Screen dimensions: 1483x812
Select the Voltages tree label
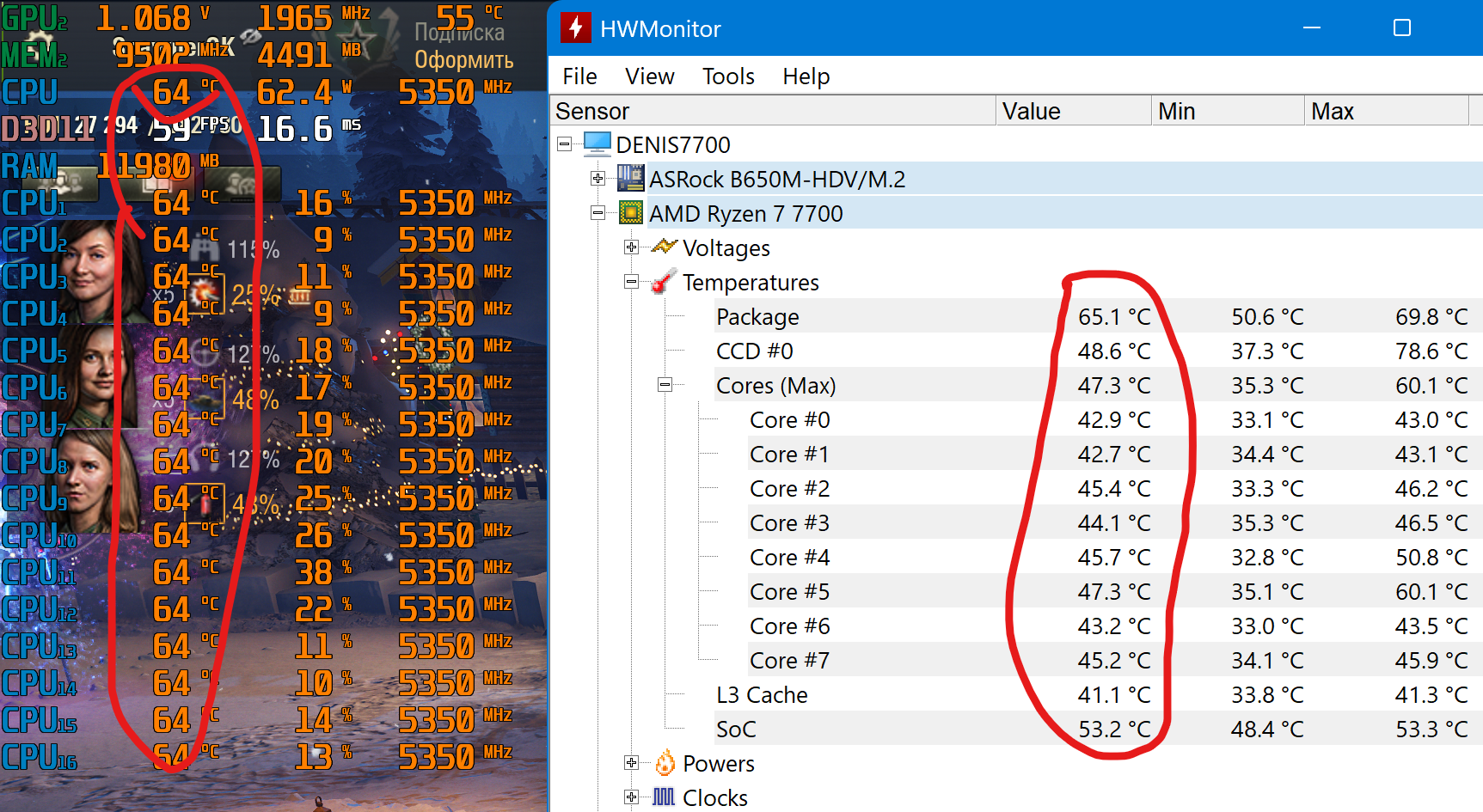point(726,247)
